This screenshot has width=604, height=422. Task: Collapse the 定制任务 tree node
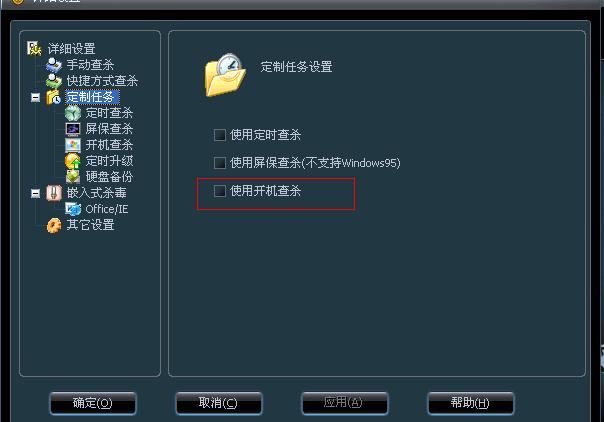(x=35, y=97)
